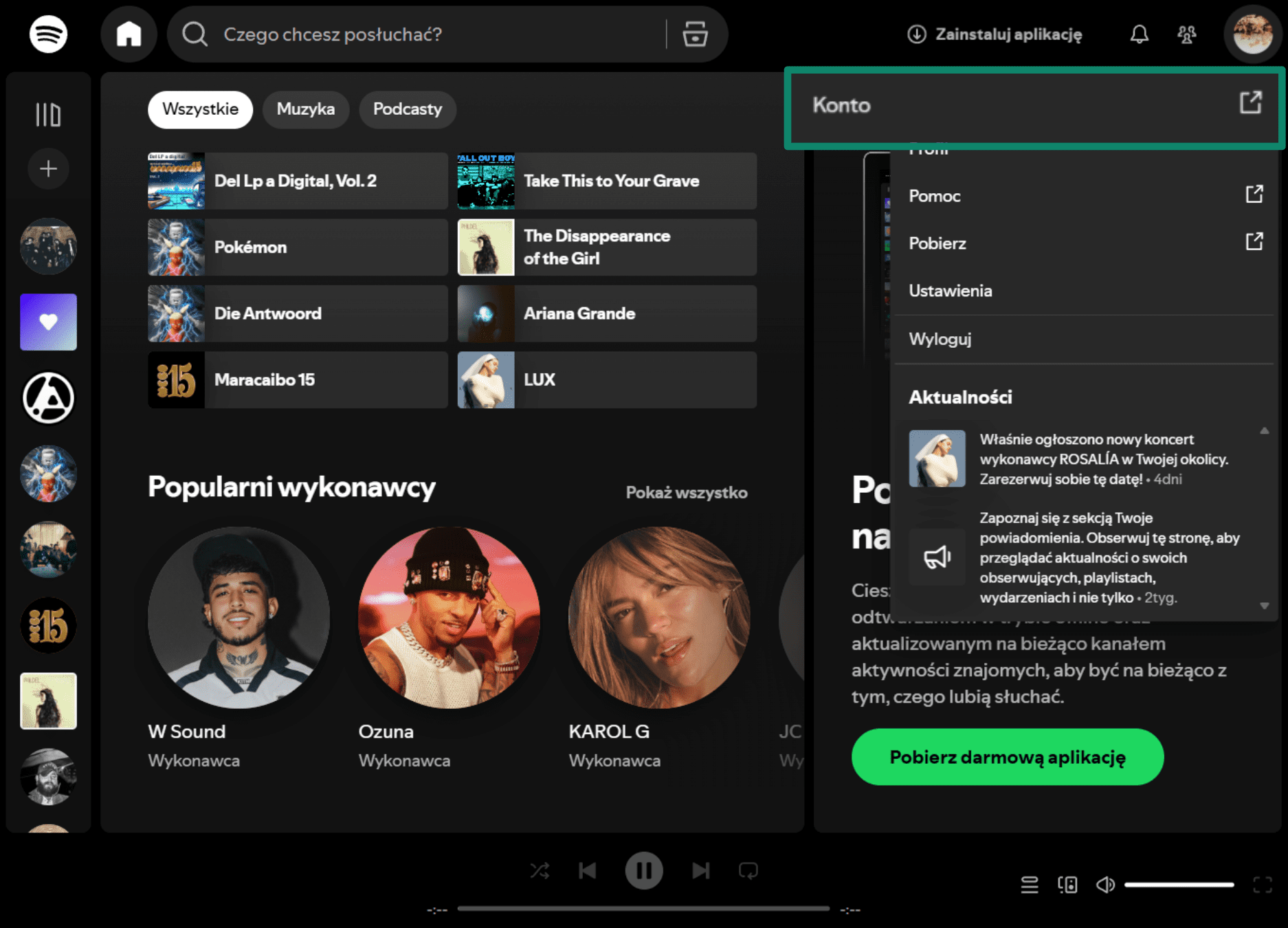Open notifications bell icon
The width and height of the screenshot is (1288, 928).
[x=1139, y=34]
